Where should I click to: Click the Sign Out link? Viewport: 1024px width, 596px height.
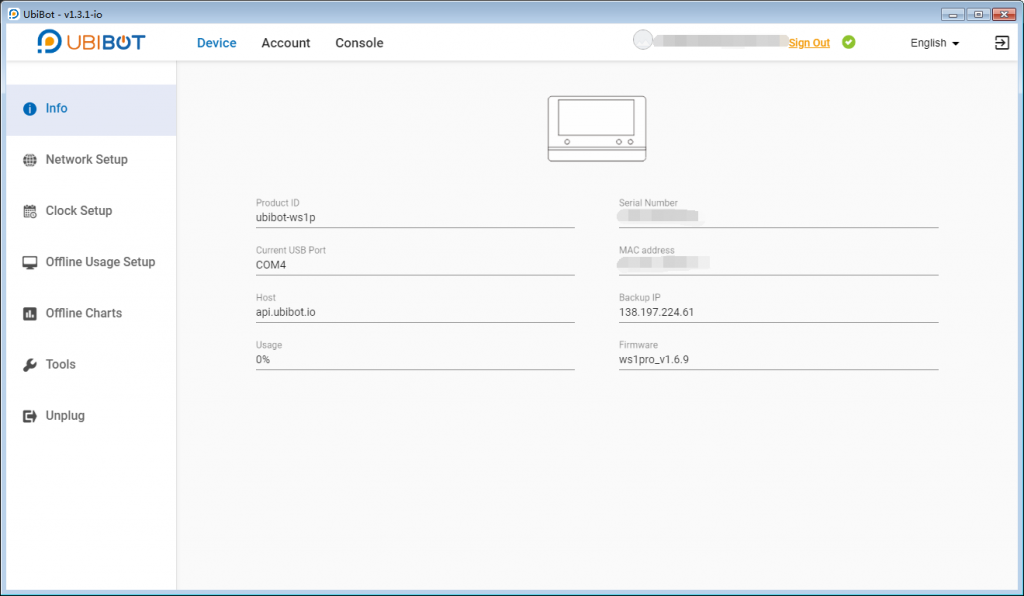coord(808,43)
